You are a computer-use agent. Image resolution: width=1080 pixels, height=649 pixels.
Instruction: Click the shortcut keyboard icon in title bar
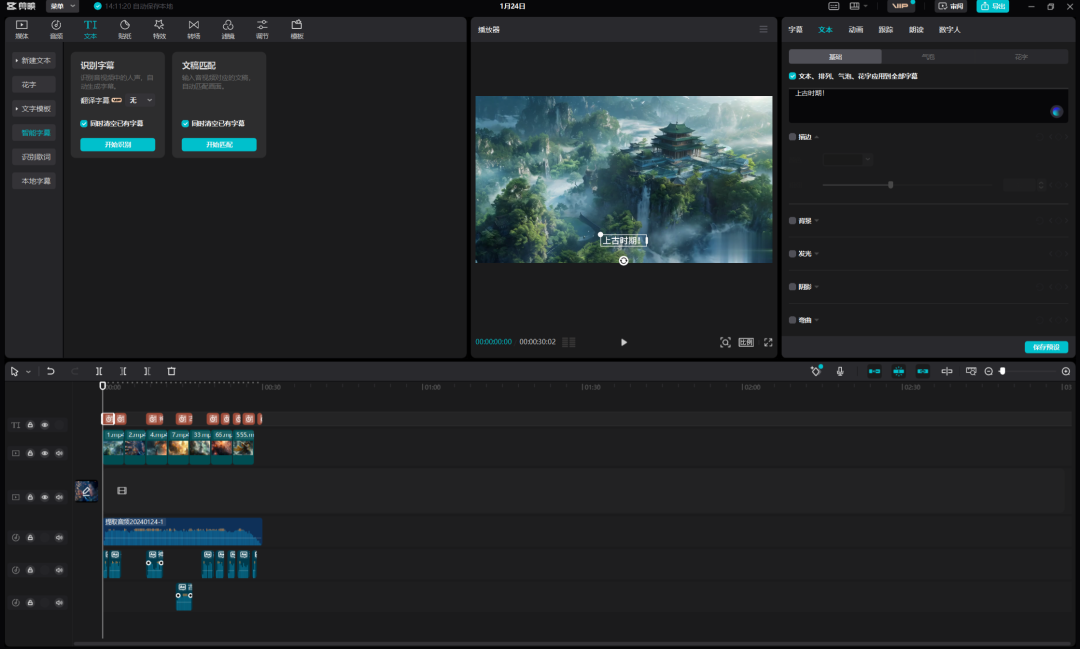click(x=833, y=6)
